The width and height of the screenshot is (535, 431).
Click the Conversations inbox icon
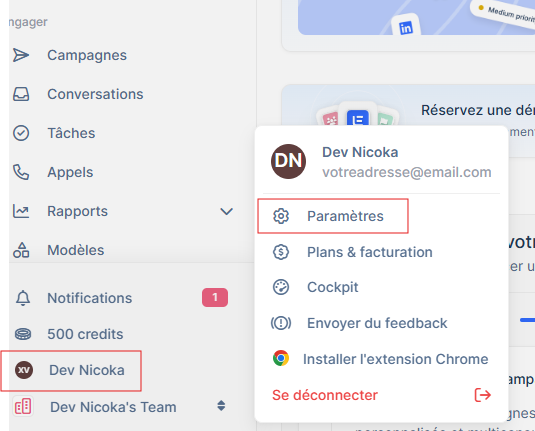tap(21, 94)
